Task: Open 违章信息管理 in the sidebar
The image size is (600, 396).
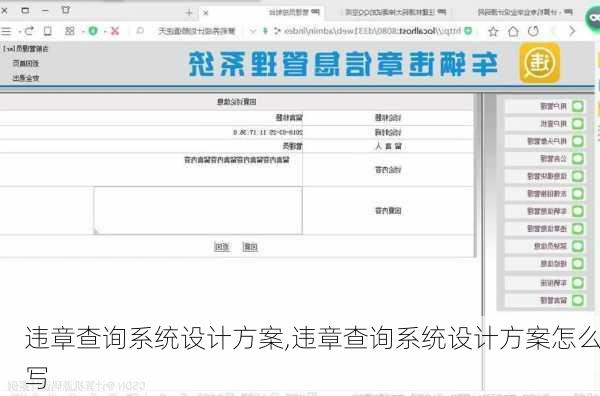Action: point(547,229)
